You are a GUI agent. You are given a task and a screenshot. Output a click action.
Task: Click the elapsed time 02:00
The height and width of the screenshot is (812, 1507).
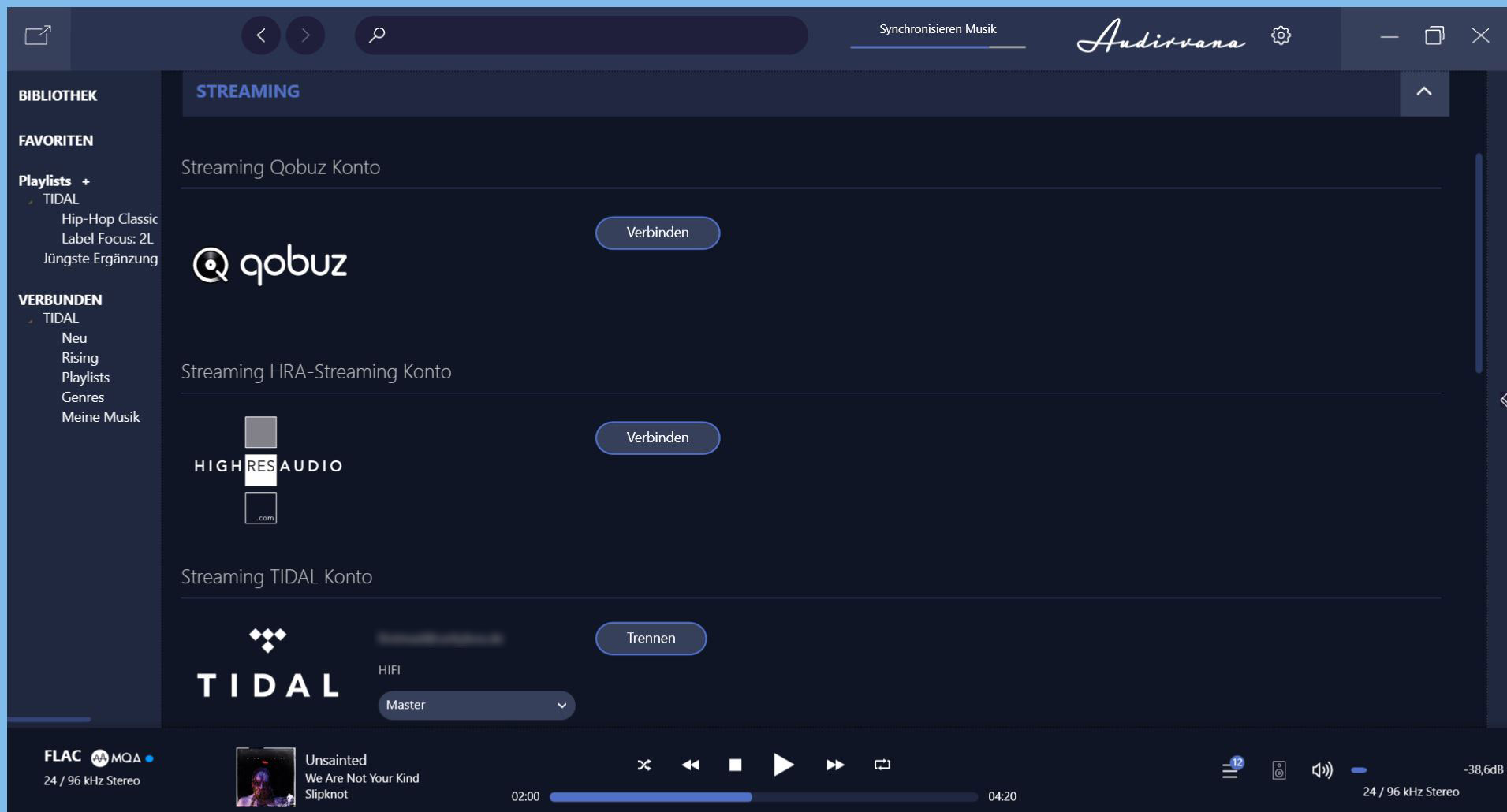525,796
